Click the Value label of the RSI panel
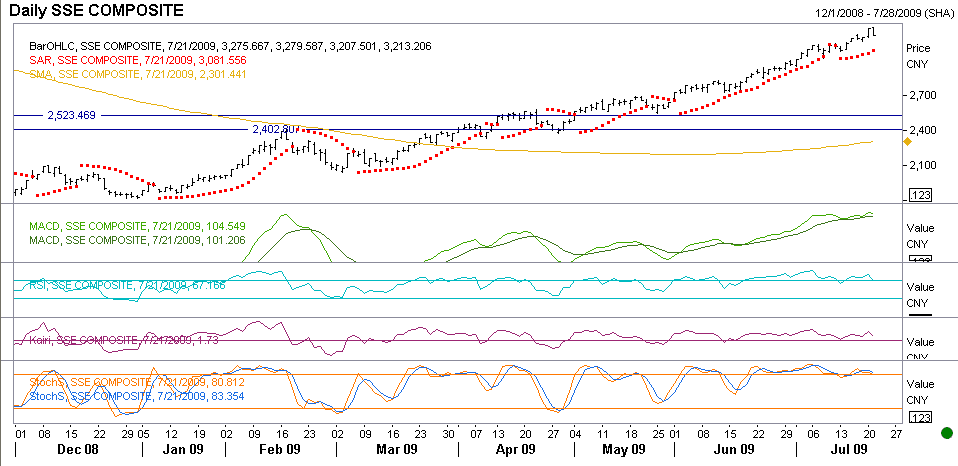 pos(920,287)
